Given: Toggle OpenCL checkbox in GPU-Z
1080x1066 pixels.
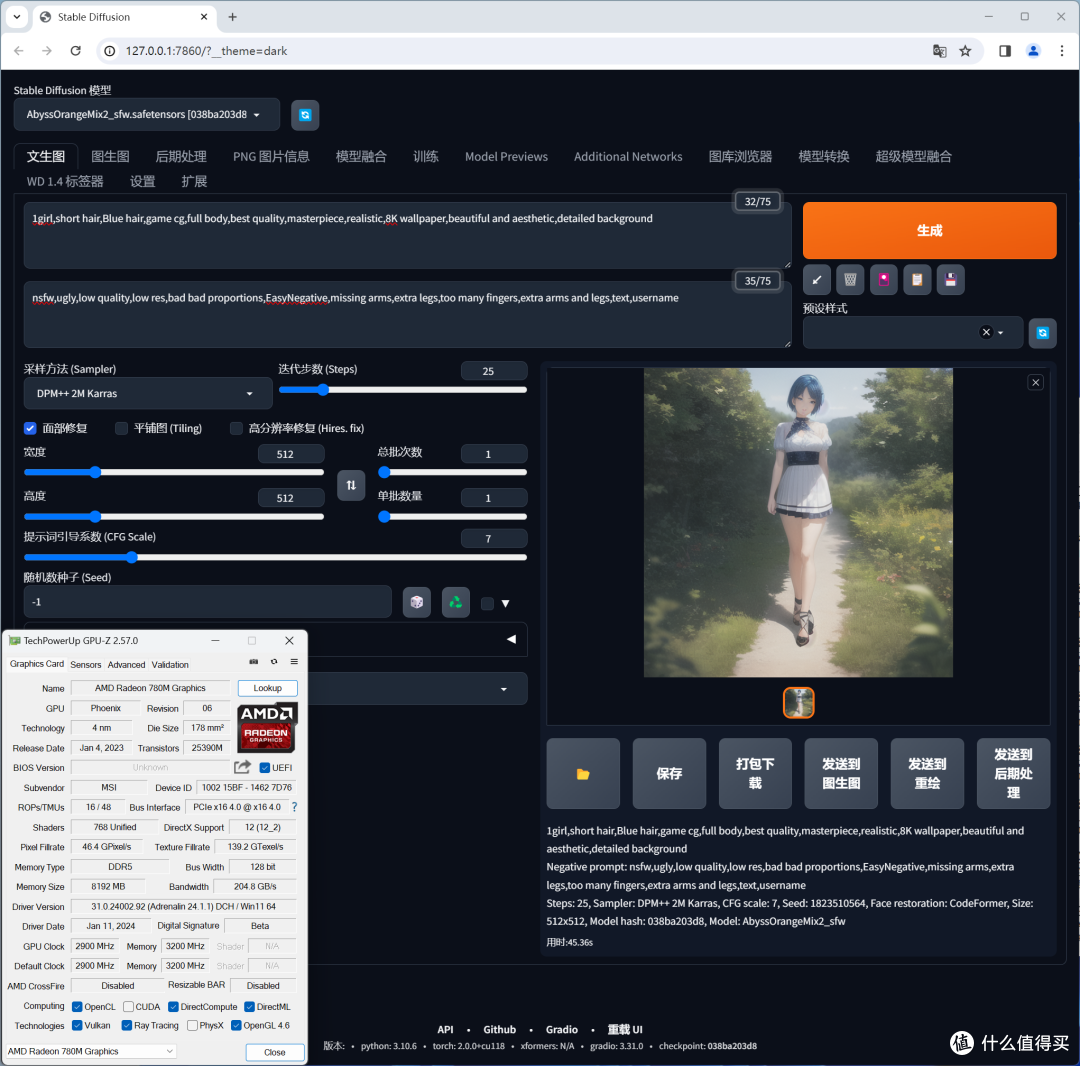Looking at the screenshot, I should pos(77,1007).
